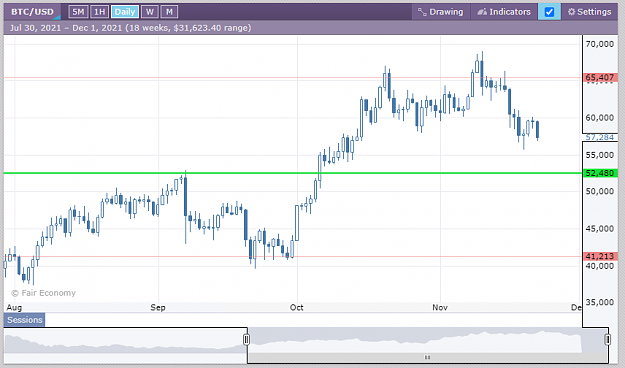Click the Aug label on time axis
This screenshot has width=625, height=368.
14,307
